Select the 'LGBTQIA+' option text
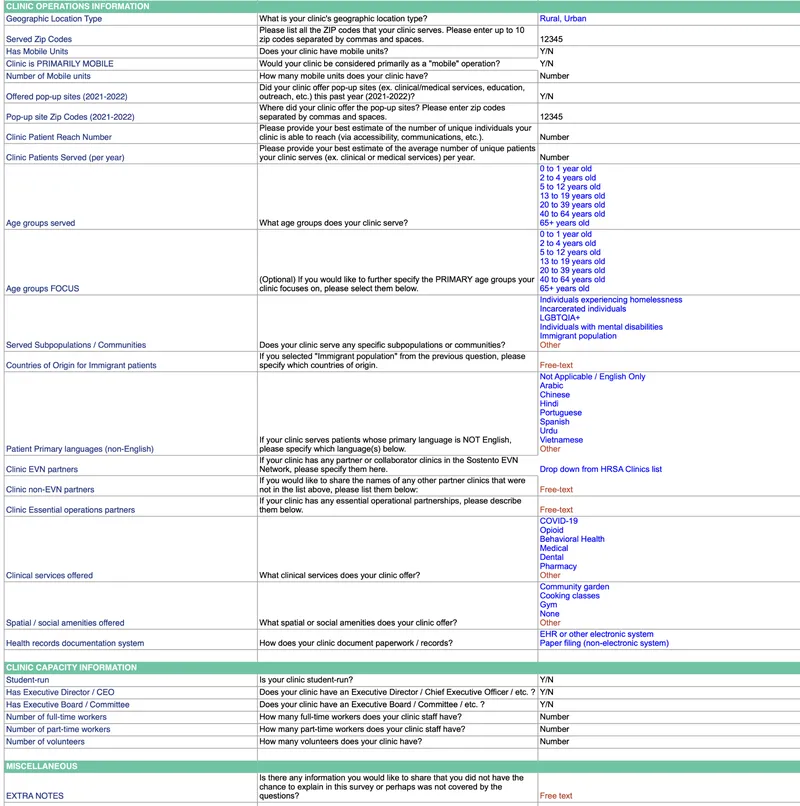This screenshot has width=800, height=806. pos(560,318)
